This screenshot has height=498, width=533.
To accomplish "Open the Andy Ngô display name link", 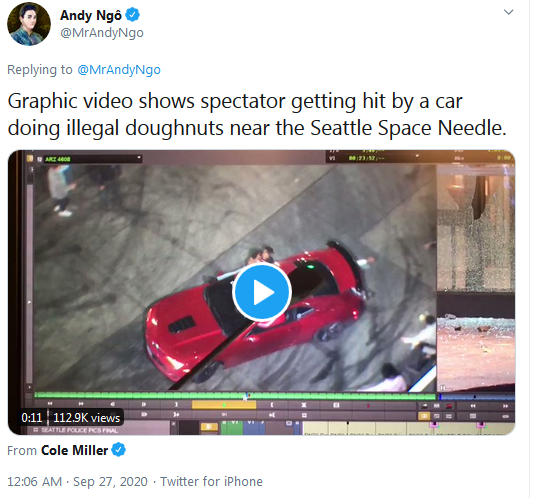I will click(x=91, y=16).
